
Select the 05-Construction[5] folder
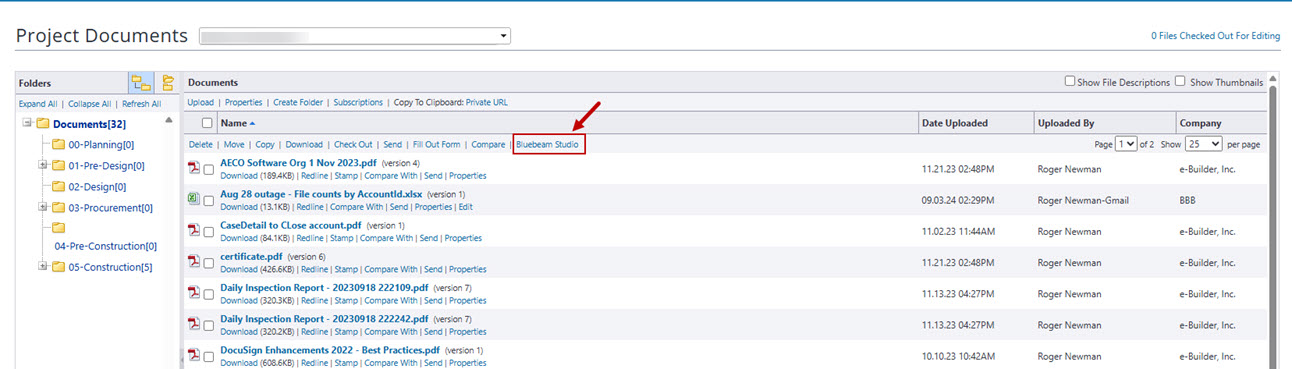click(111, 267)
